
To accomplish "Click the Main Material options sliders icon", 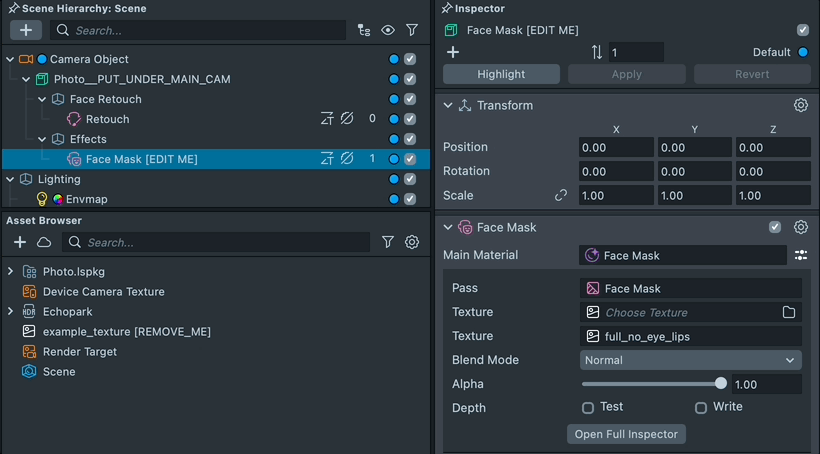I will point(800,255).
